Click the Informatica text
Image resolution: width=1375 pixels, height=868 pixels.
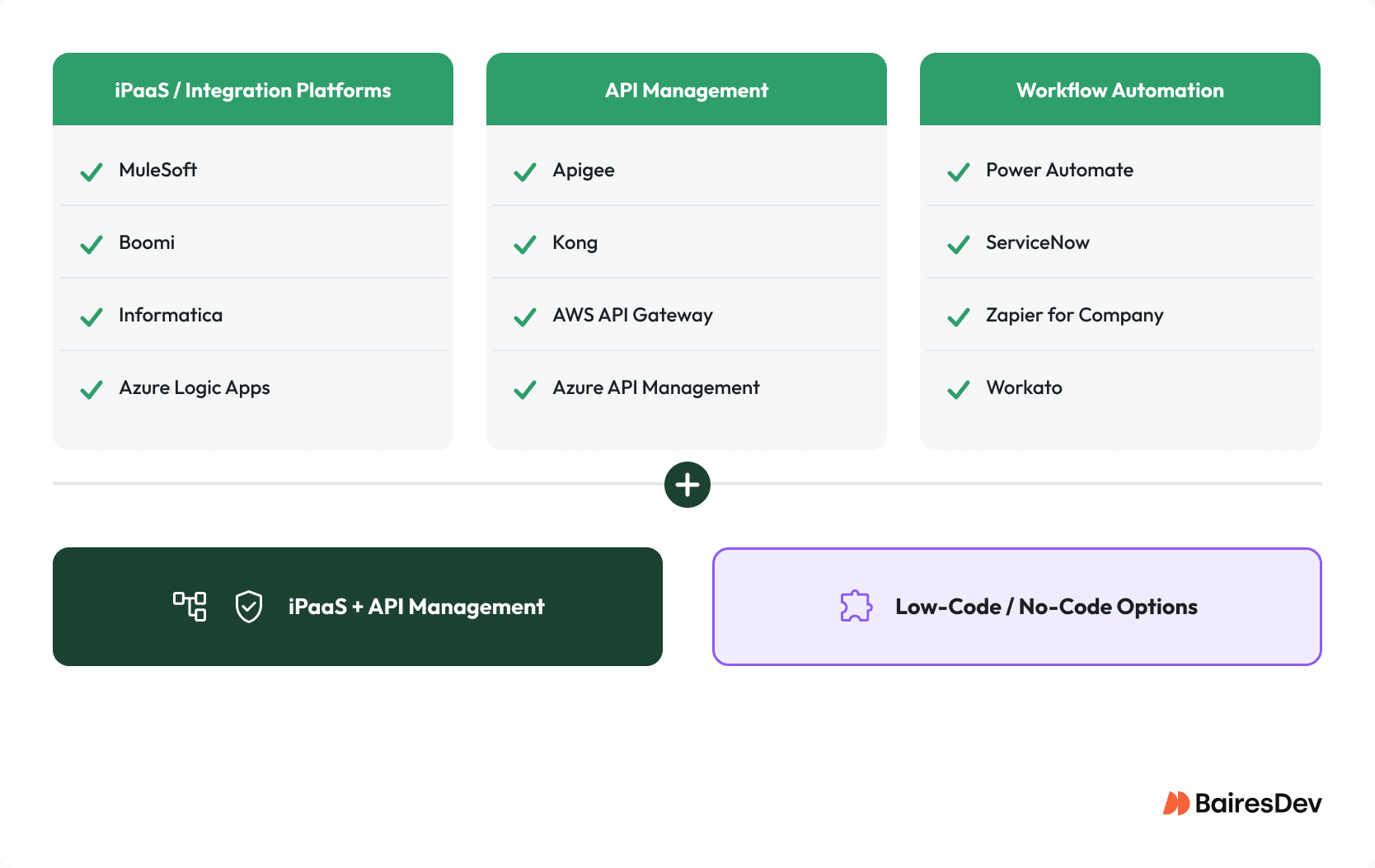171,315
